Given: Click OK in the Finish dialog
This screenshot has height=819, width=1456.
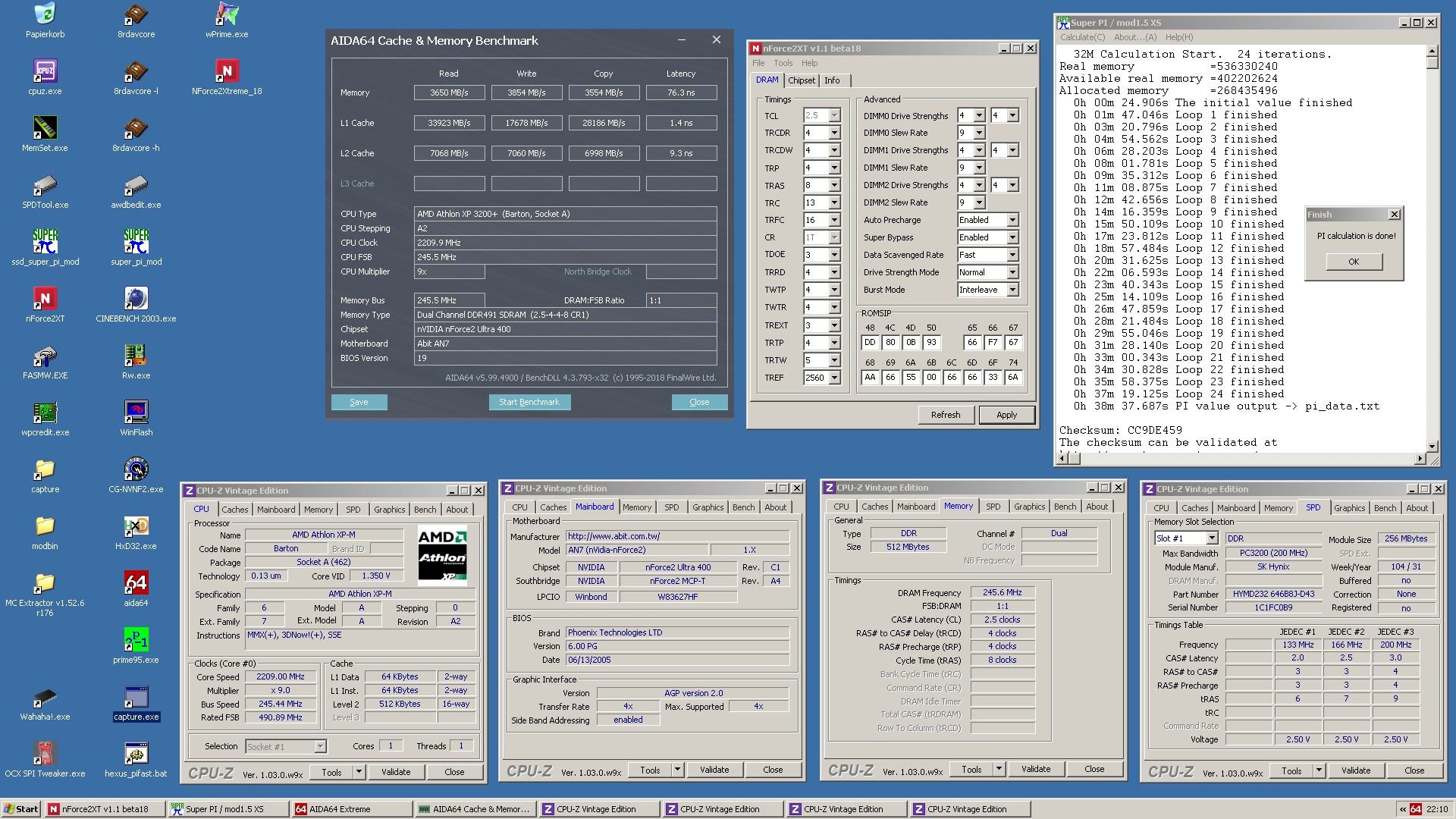Looking at the screenshot, I should click(x=1354, y=262).
